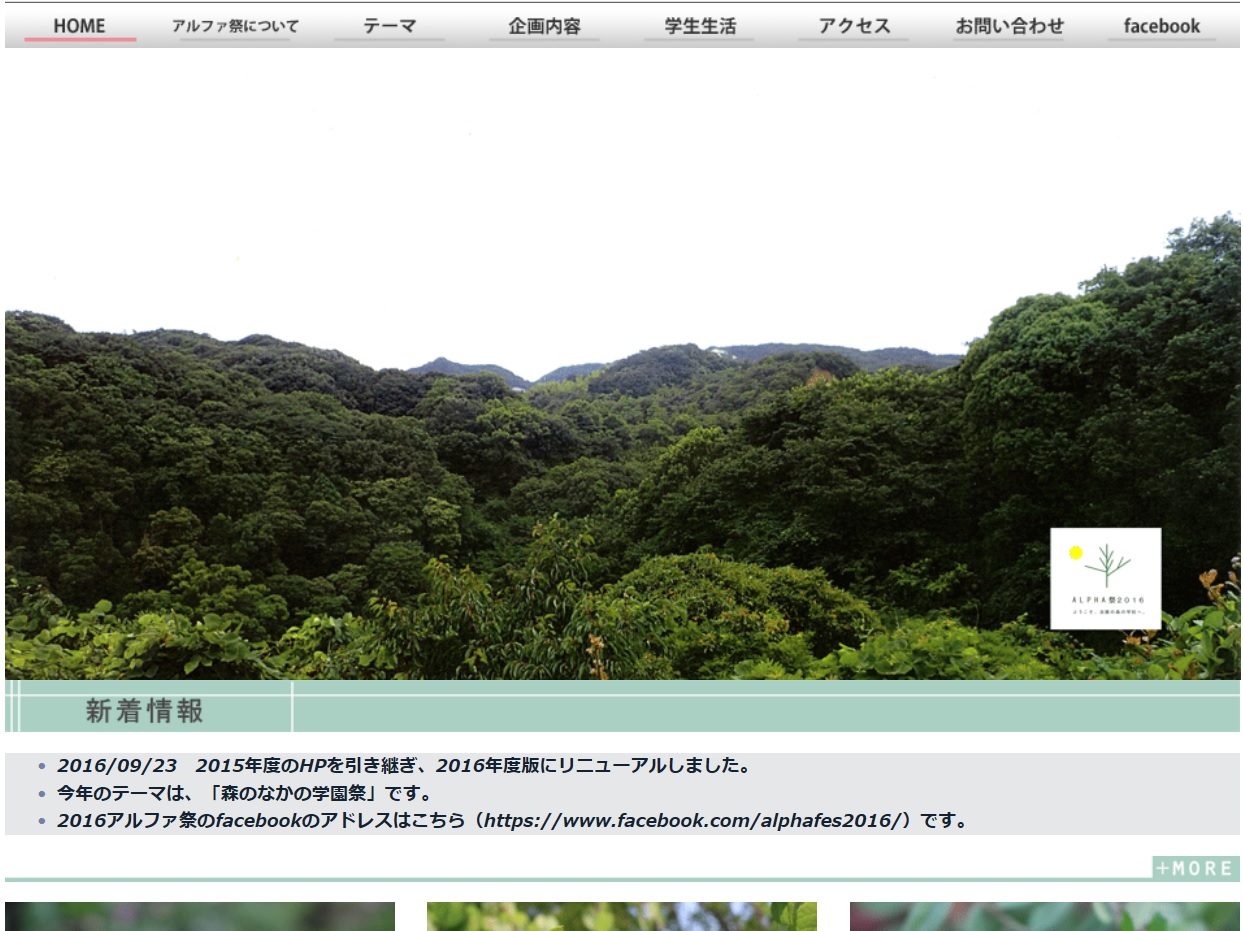Open the right thumbnail image at bottom

click(1044, 916)
